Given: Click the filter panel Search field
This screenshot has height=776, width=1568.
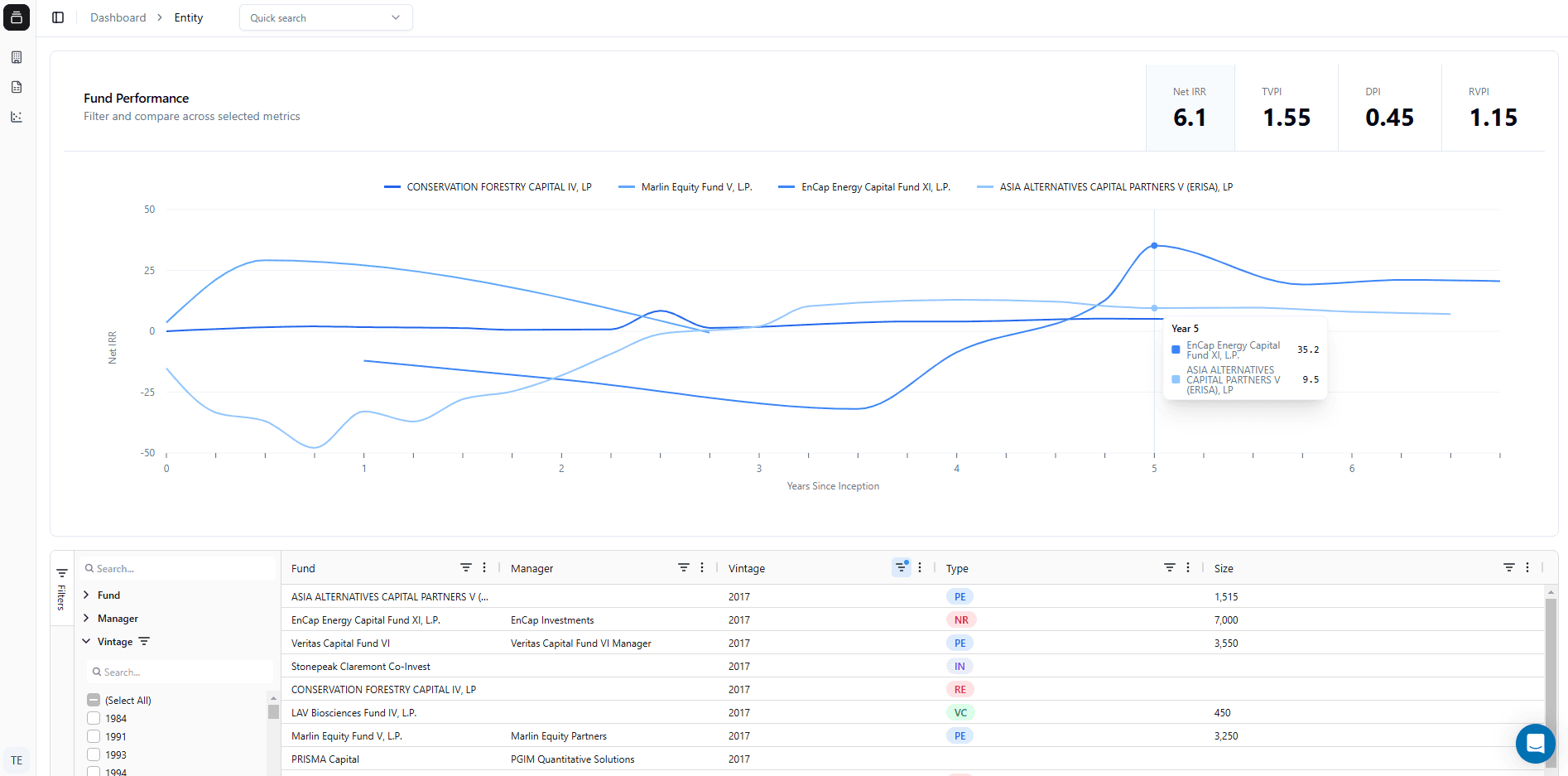Looking at the screenshot, I should [178, 568].
